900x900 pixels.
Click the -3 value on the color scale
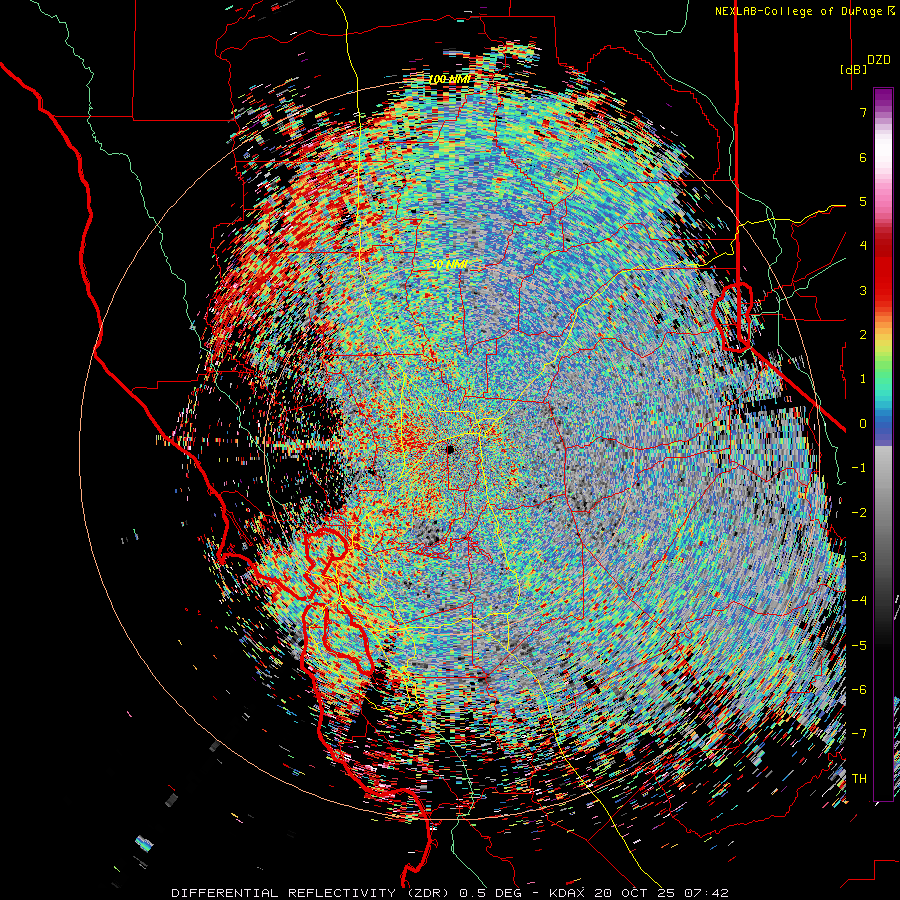tap(859, 557)
